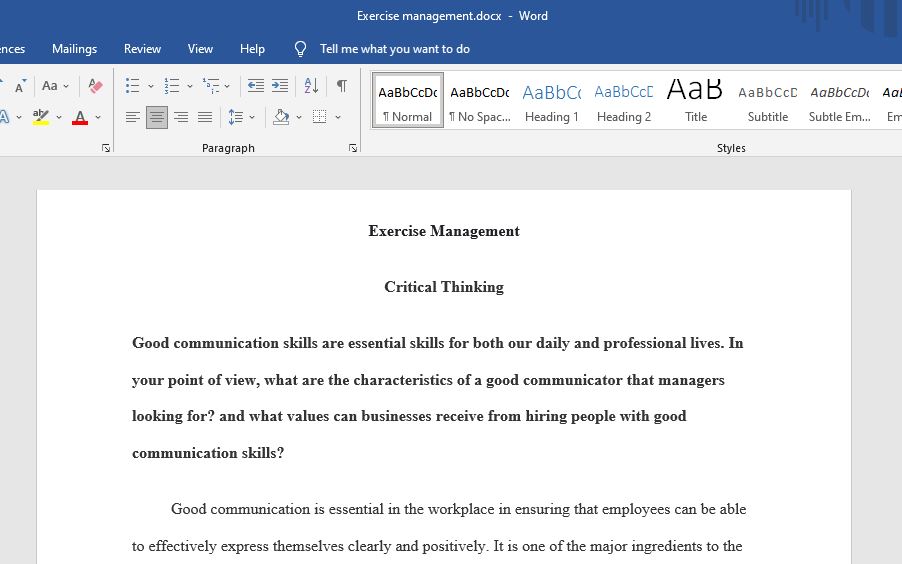Open the font color dropdown arrow

point(98,117)
